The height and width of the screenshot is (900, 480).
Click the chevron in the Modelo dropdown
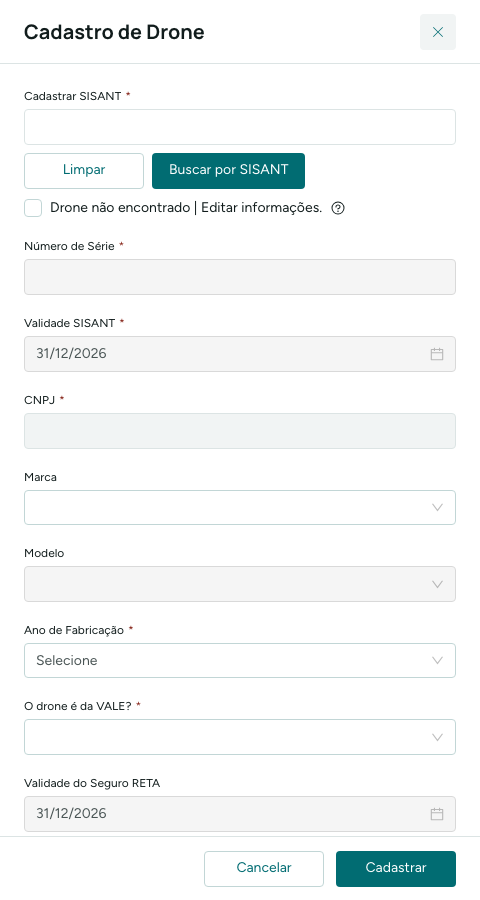click(x=438, y=584)
